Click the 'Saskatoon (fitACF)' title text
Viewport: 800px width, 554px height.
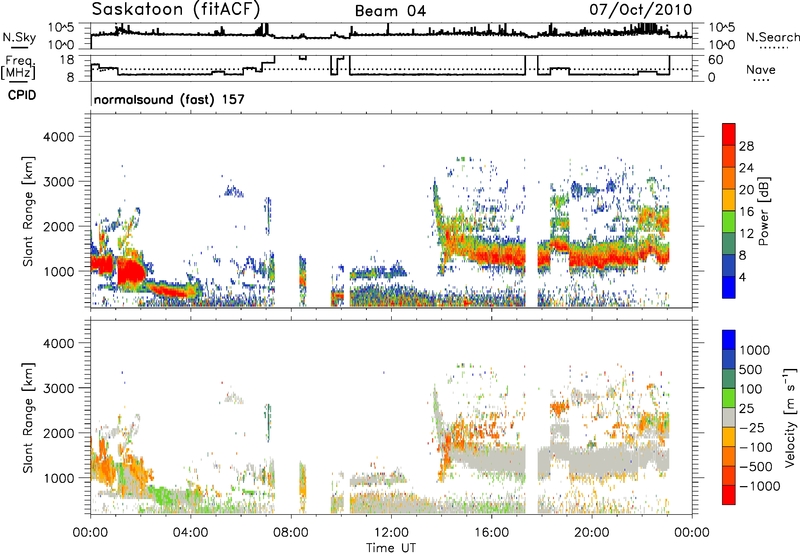pyautogui.click(x=176, y=9)
